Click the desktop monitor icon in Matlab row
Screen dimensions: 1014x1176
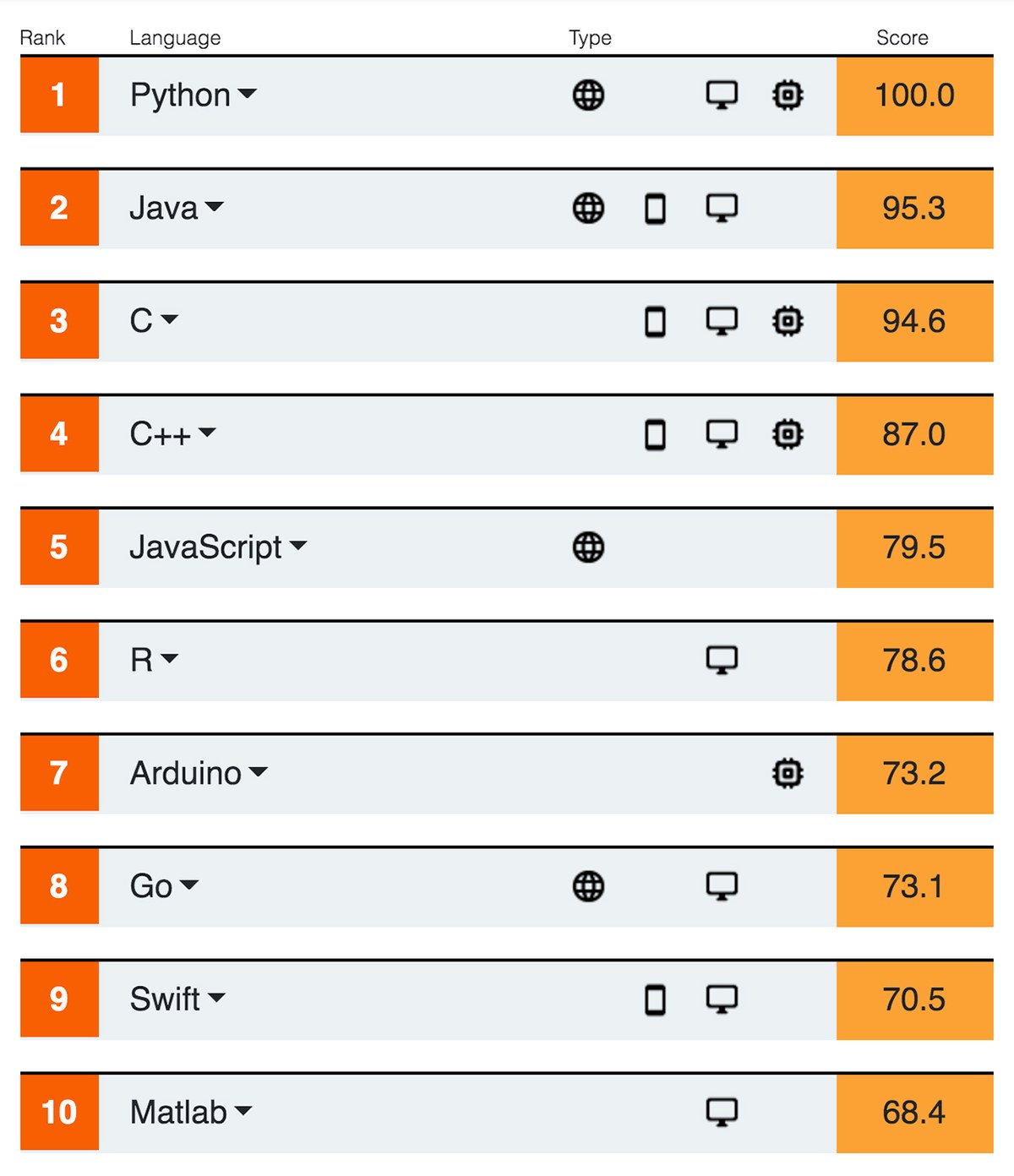tap(722, 1112)
